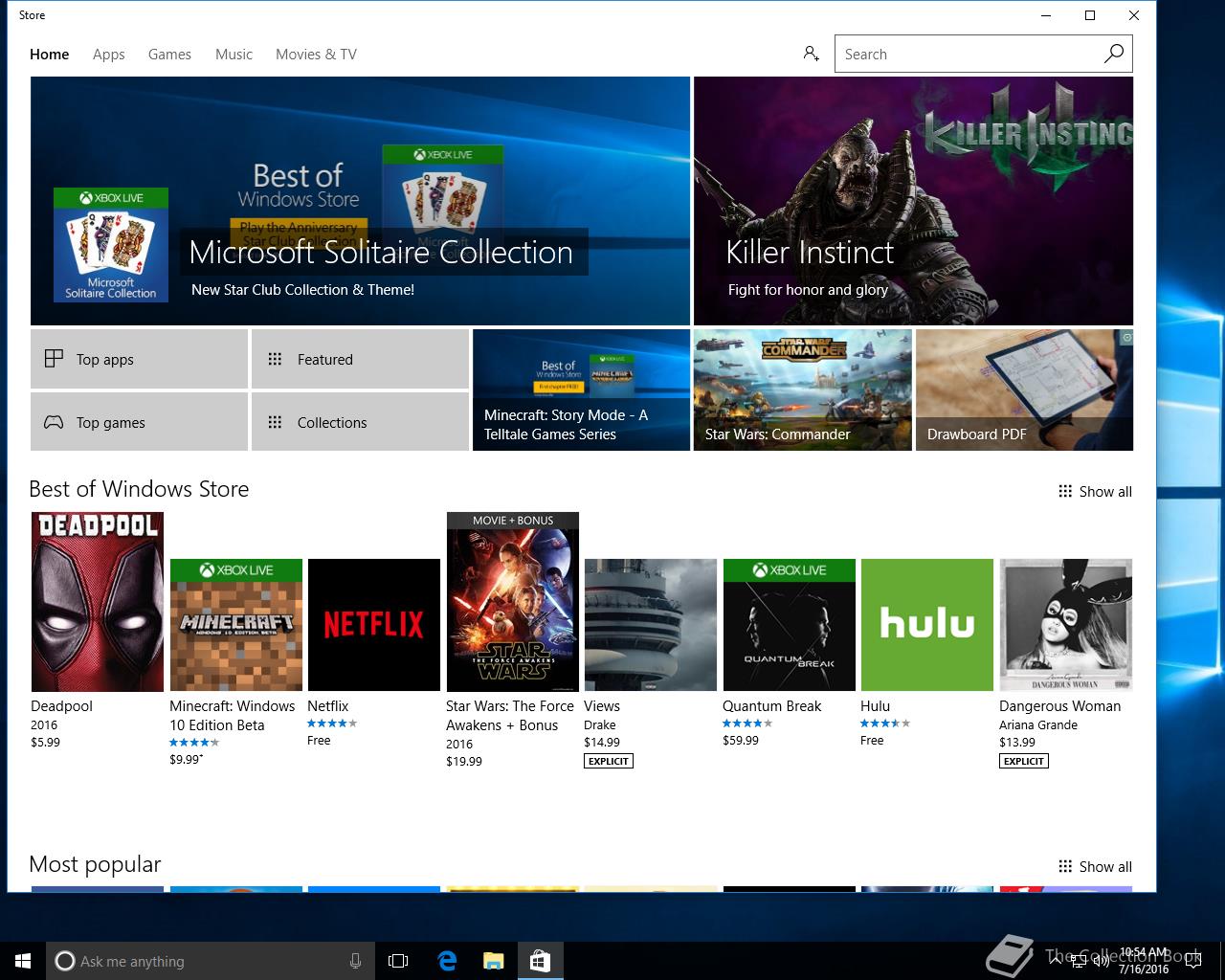Open Task View from the taskbar

(x=398, y=961)
